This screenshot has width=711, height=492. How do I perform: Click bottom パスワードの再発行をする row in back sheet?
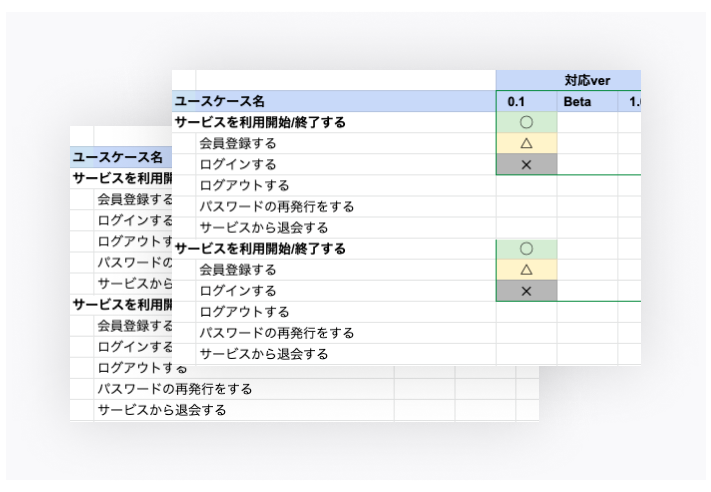[x=244, y=389]
